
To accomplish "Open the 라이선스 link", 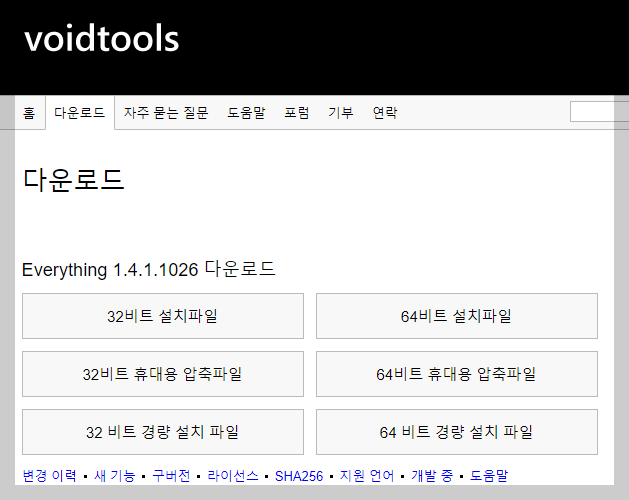I will (233, 476).
